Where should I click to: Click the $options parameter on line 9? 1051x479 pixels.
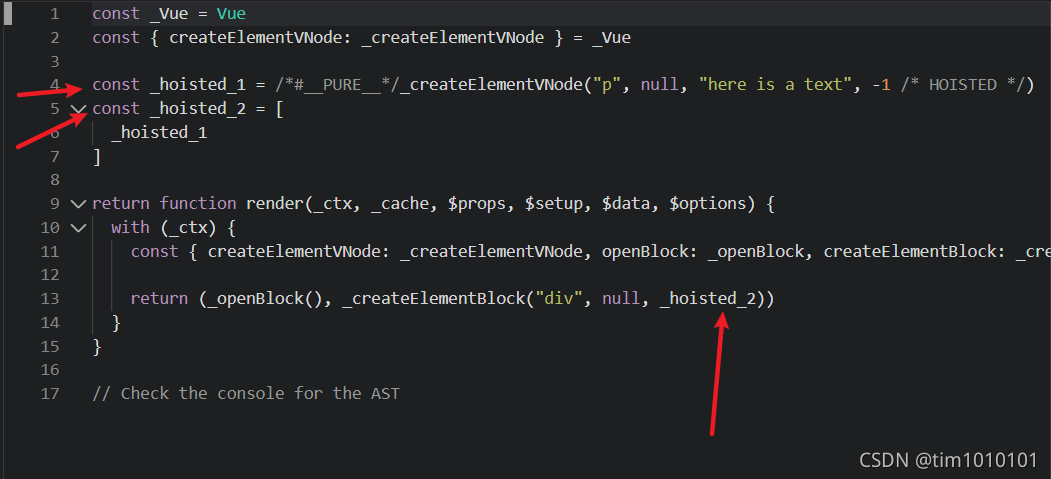[708, 204]
